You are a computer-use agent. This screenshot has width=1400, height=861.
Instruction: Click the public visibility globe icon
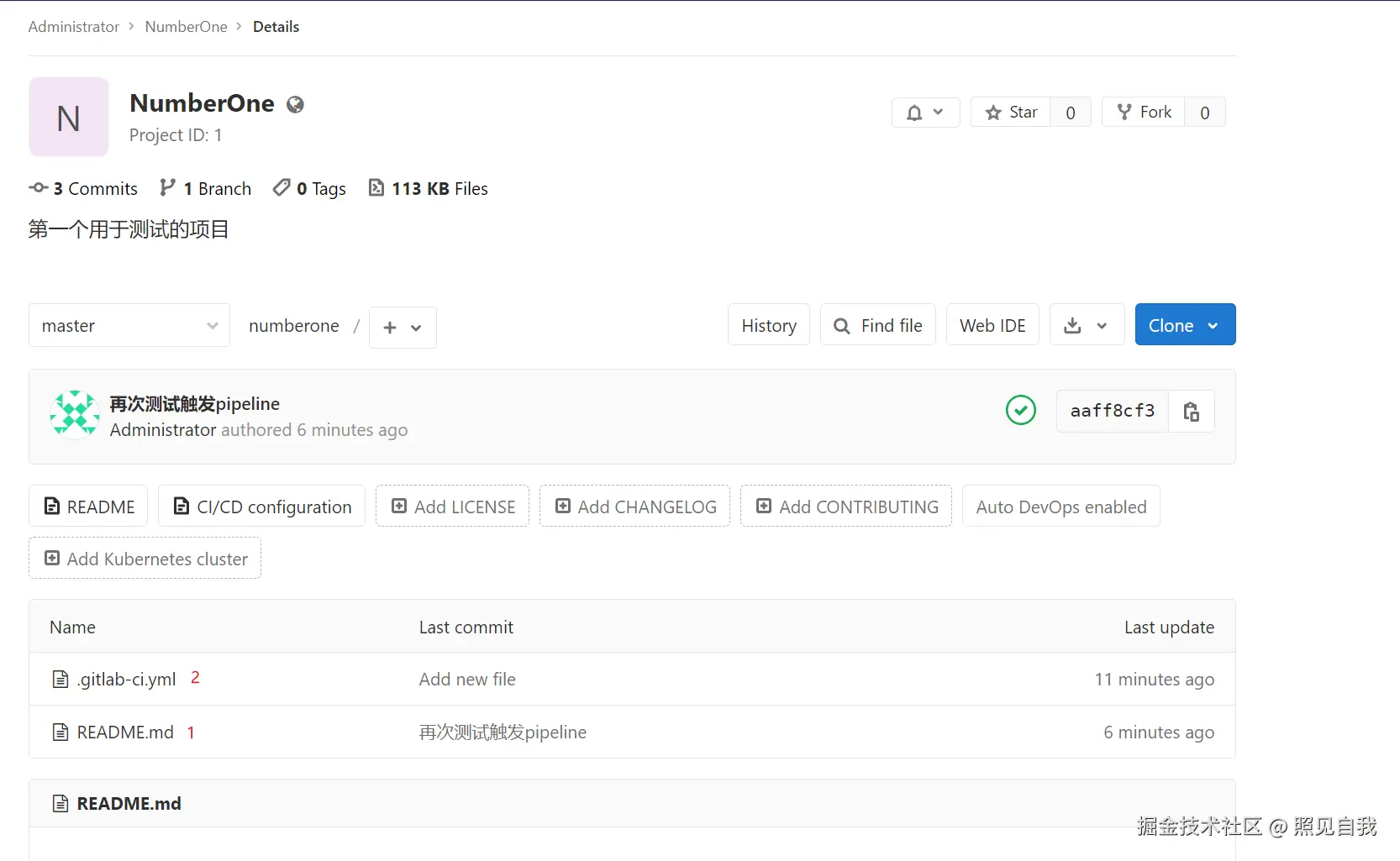tap(295, 104)
